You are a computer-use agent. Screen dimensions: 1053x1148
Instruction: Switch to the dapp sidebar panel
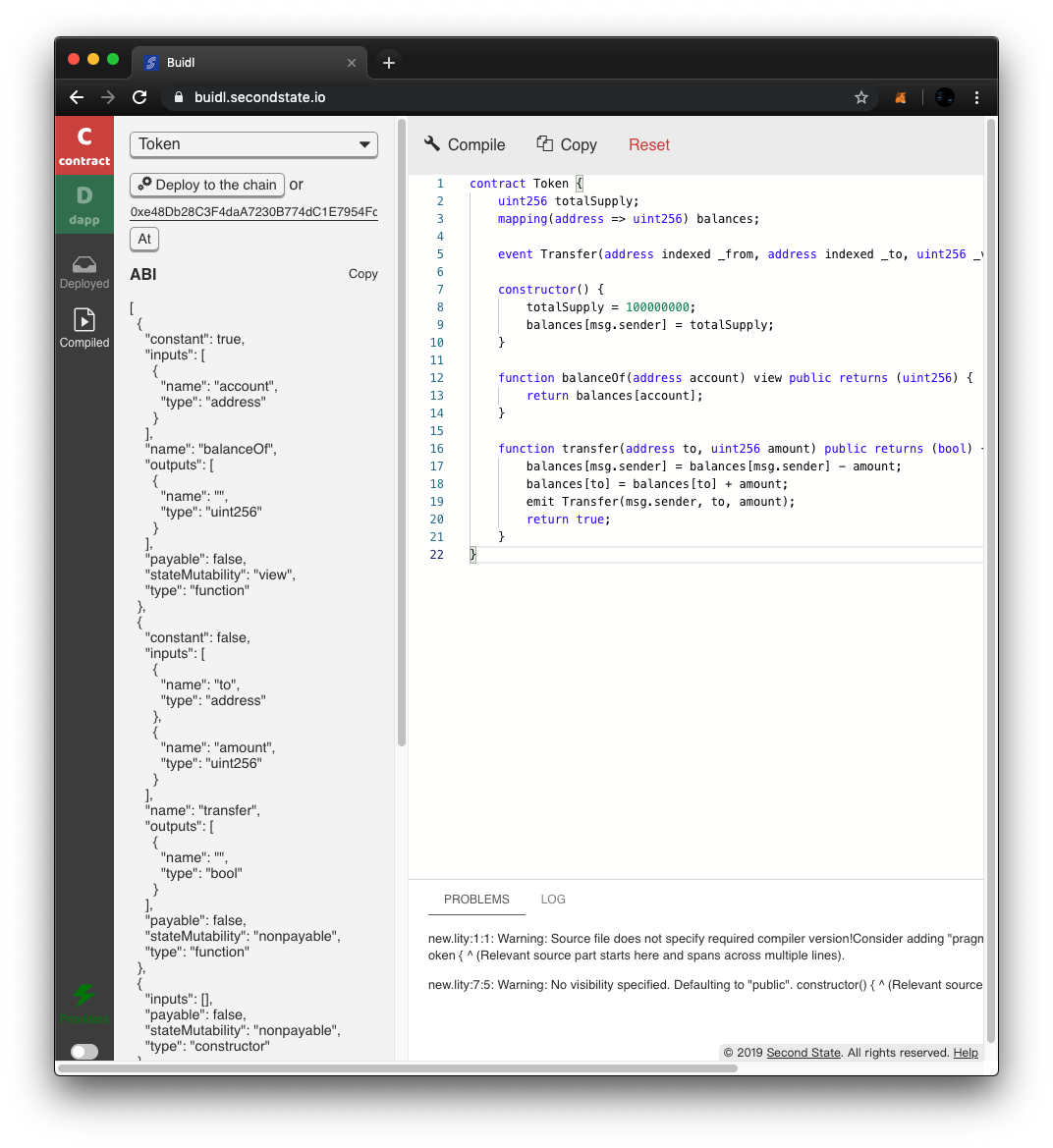coord(84,204)
